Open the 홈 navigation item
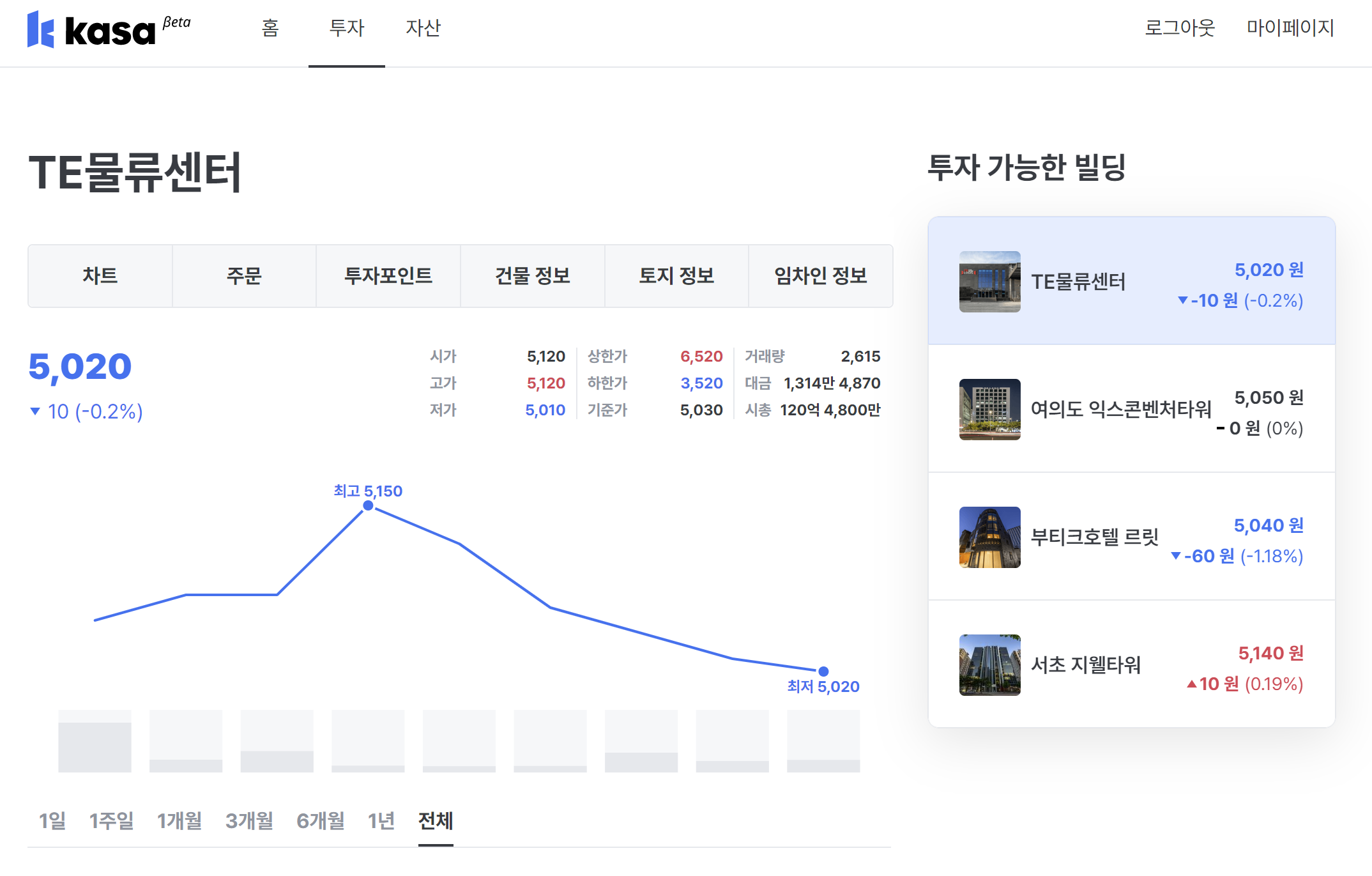This screenshot has height=876, width=1372. 270,28
